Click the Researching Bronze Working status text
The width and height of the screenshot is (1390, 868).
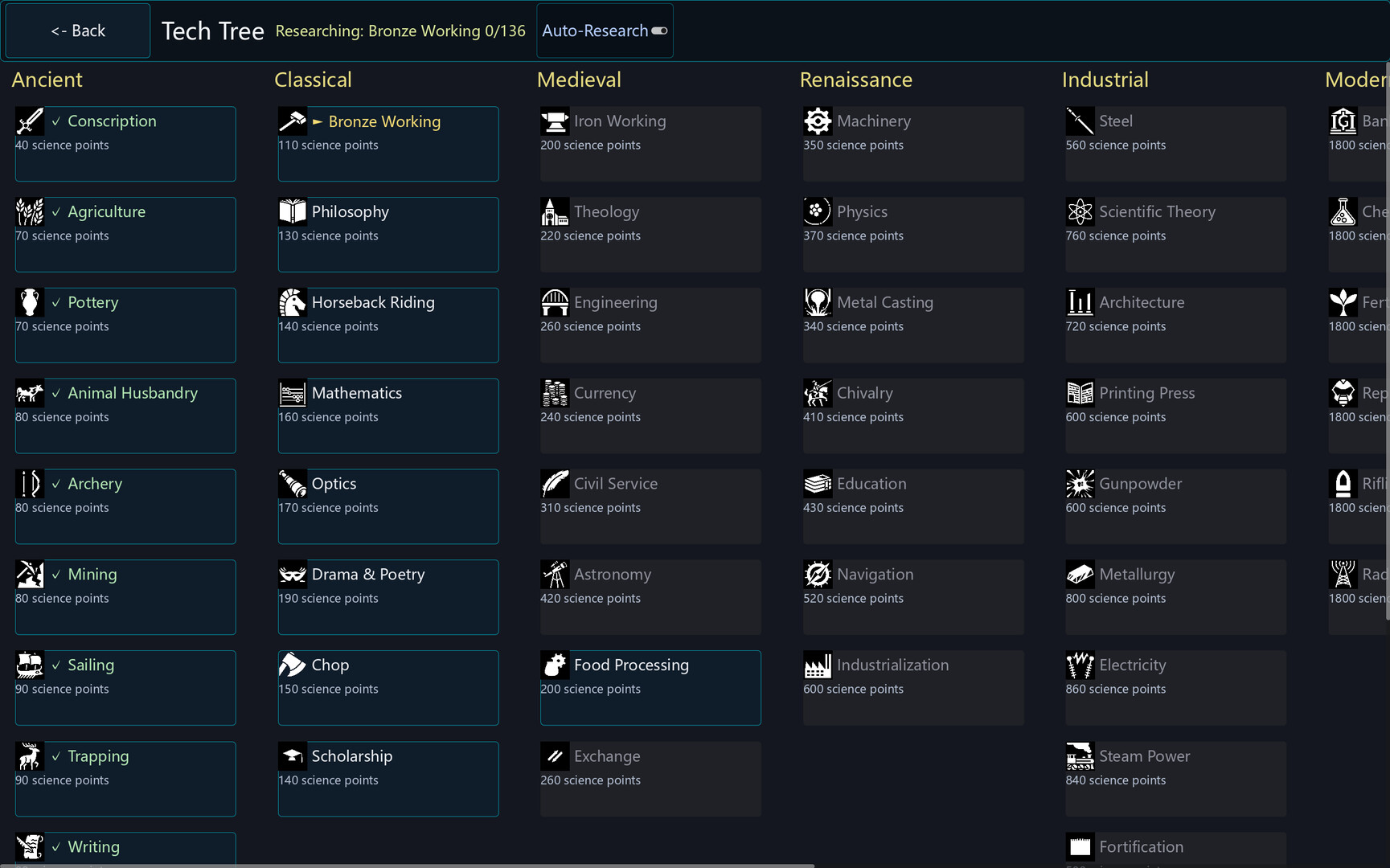tap(400, 31)
